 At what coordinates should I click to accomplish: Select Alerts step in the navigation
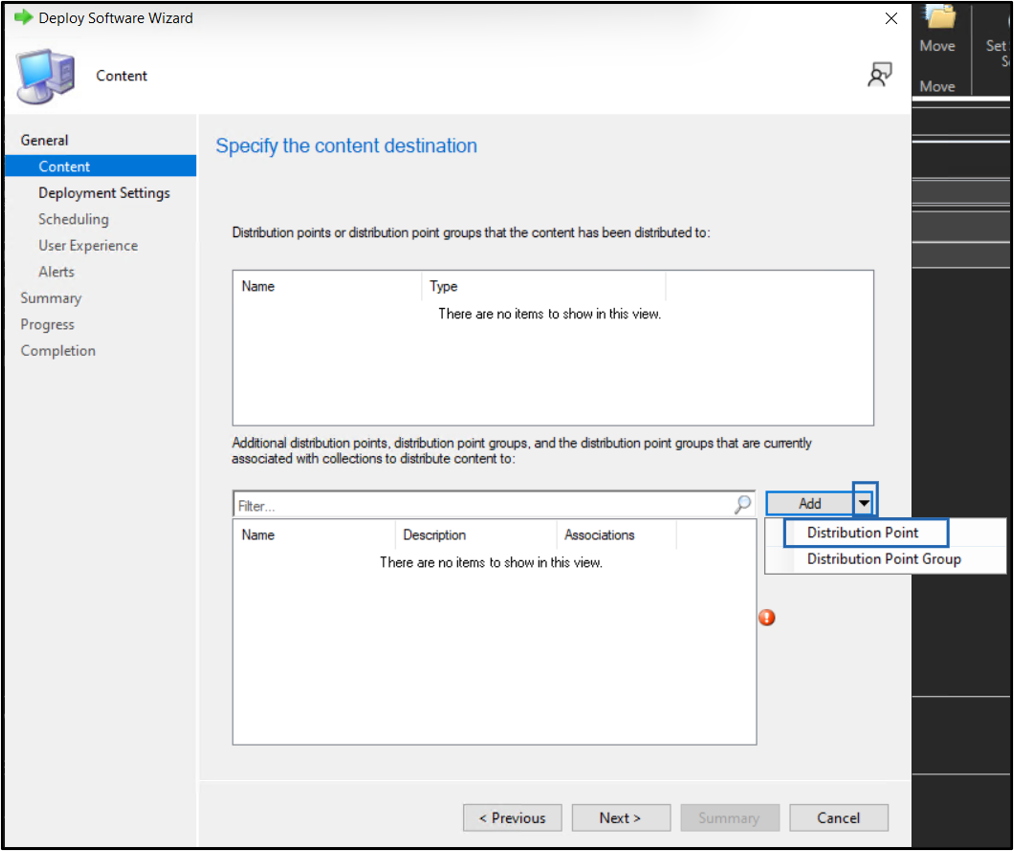(56, 272)
